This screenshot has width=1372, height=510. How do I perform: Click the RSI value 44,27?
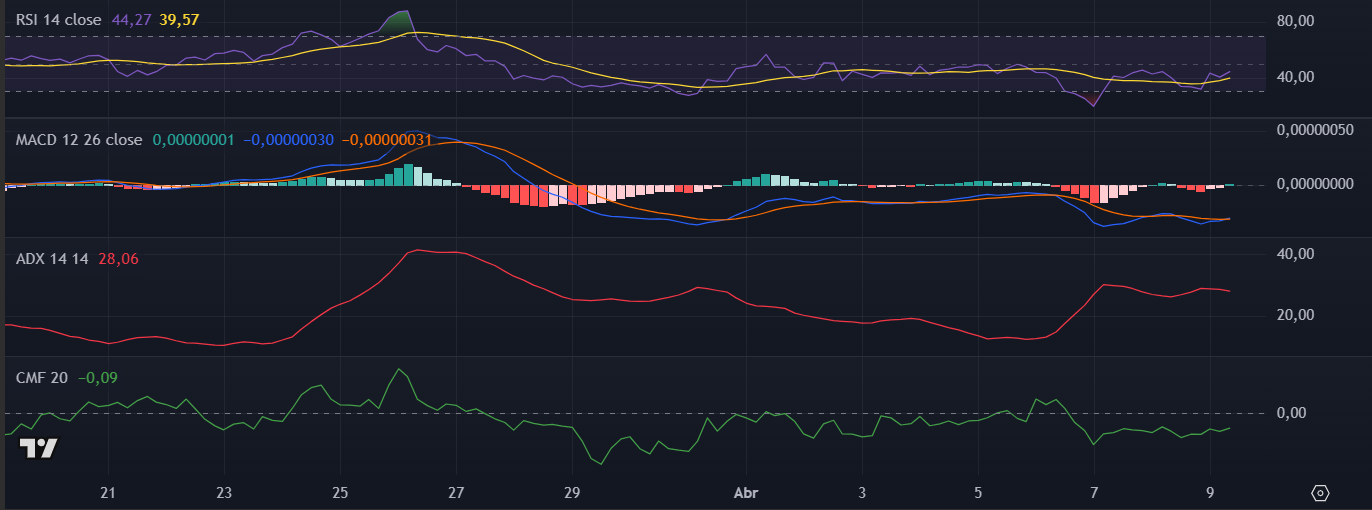click(x=133, y=18)
